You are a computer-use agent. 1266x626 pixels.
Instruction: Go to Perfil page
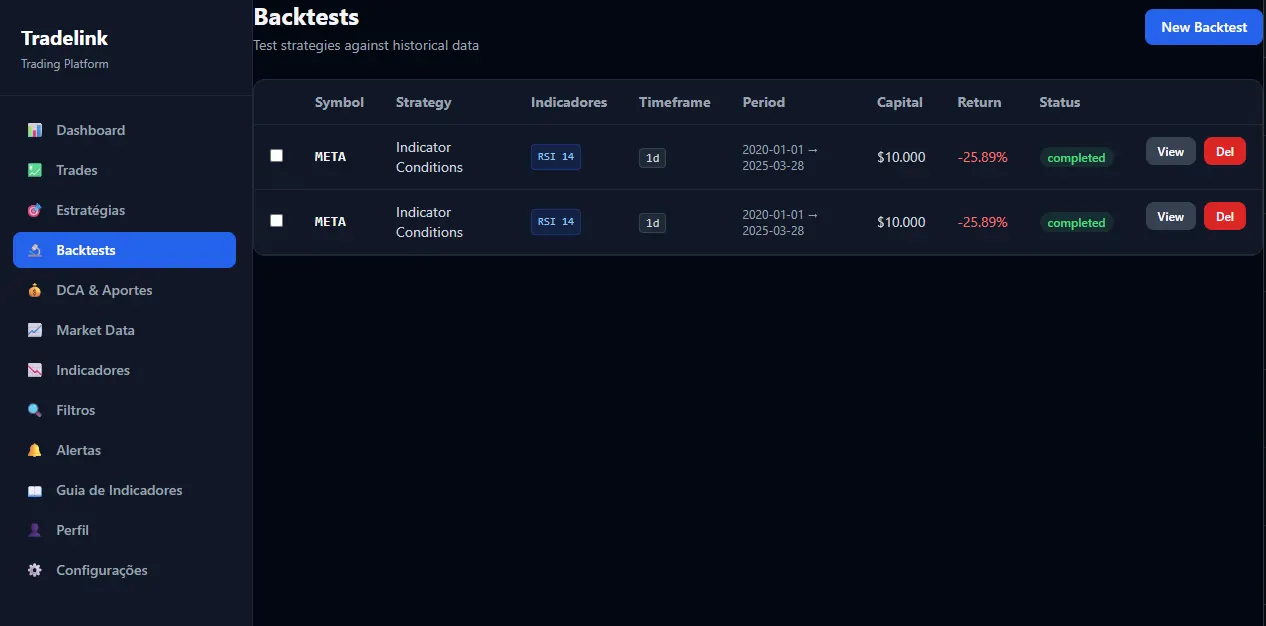click(124, 530)
